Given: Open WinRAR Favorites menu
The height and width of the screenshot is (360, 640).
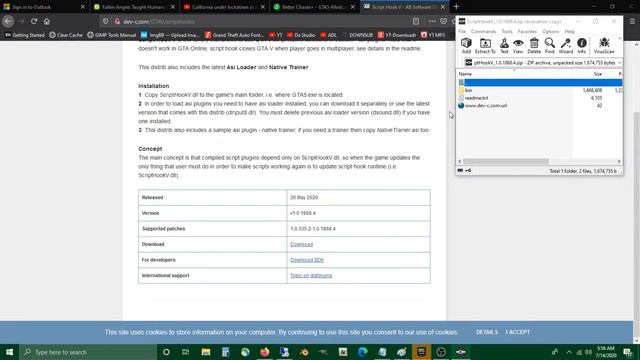Looking at the screenshot, I should click(527, 31).
